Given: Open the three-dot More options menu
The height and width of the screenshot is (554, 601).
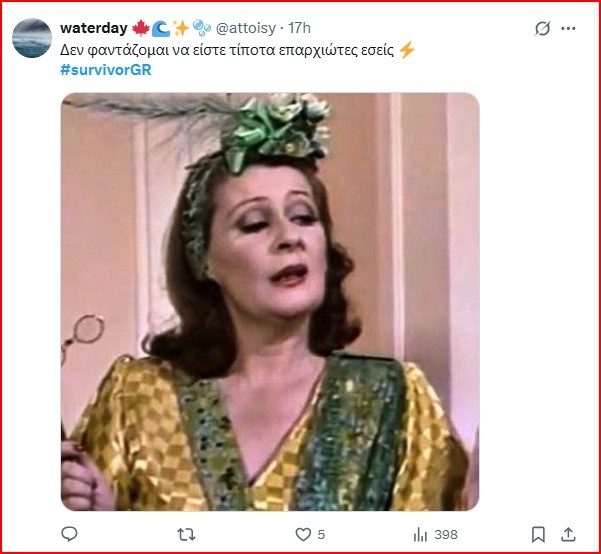Looking at the screenshot, I should [x=569, y=29].
